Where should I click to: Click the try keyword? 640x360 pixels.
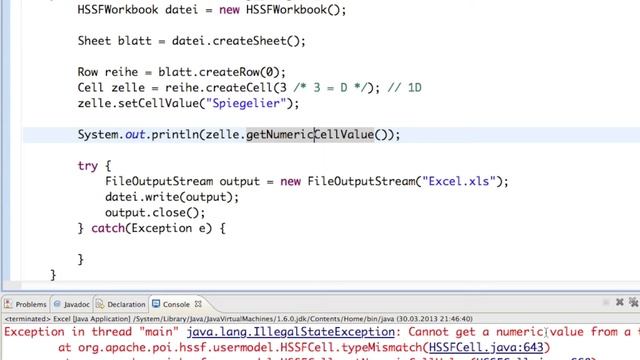(87, 166)
